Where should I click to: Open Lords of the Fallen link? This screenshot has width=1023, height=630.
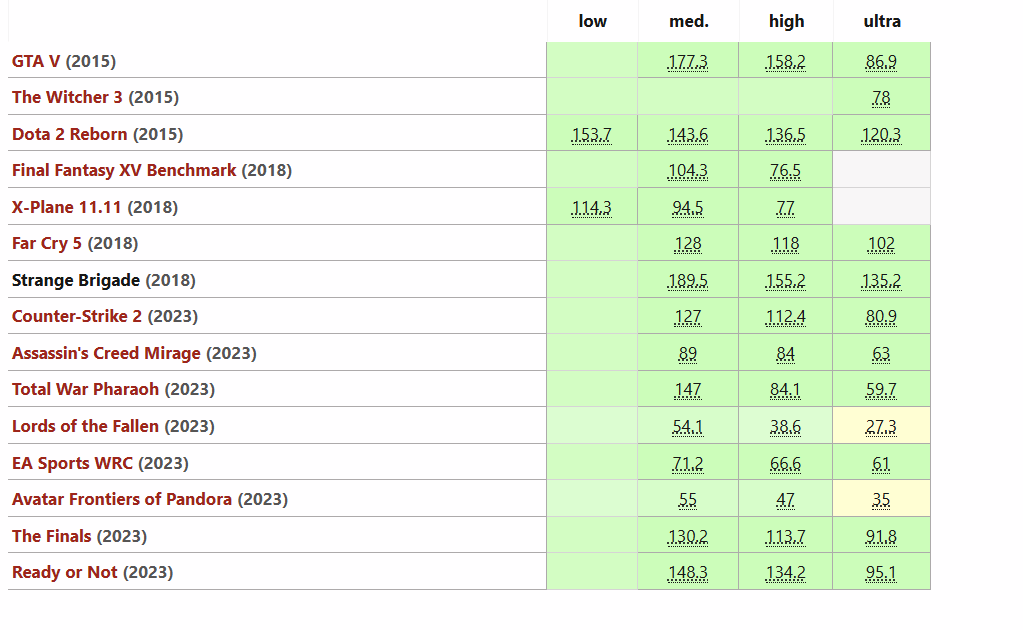click(85, 427)
